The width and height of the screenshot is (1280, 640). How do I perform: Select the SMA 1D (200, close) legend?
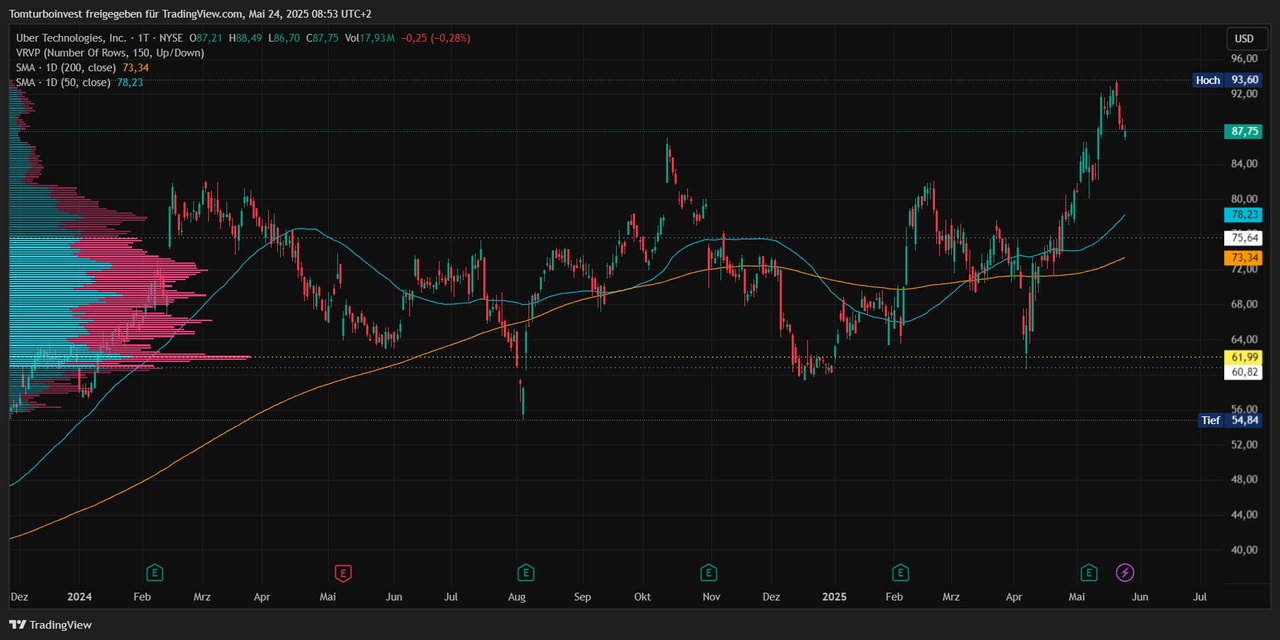coord(66,67)
